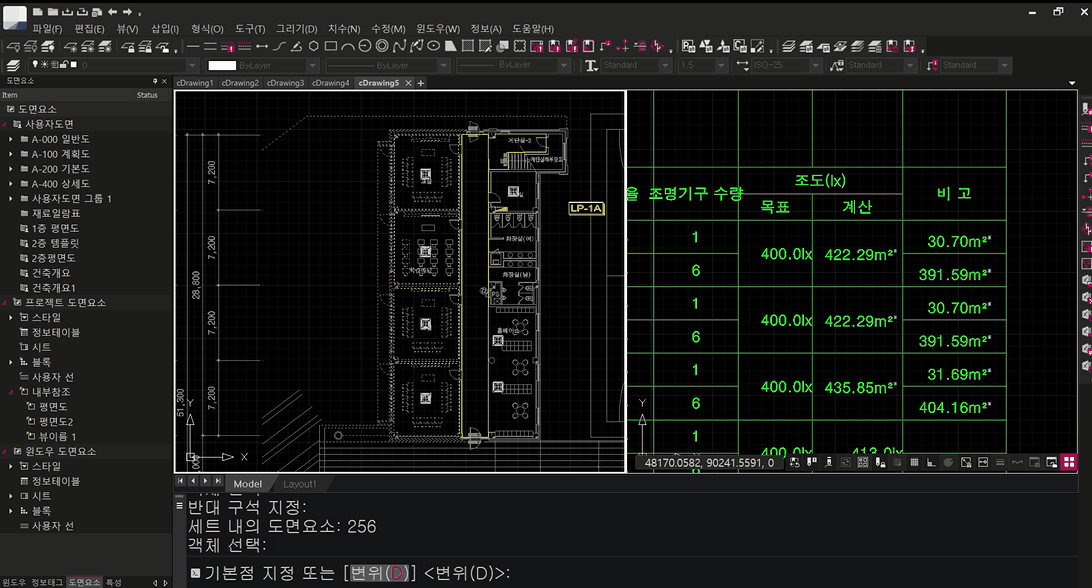Click the white layer color square
This screenshot has height=588, width=1092.
click(74, 65)
